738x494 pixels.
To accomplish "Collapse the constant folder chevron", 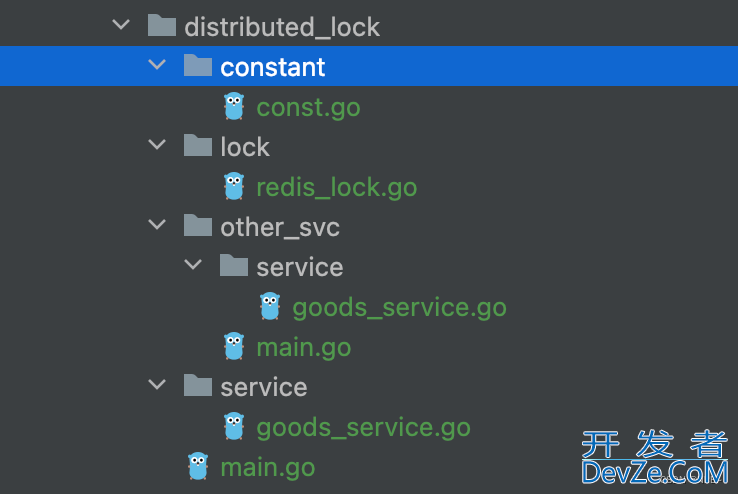I will [x=157, y=64].
